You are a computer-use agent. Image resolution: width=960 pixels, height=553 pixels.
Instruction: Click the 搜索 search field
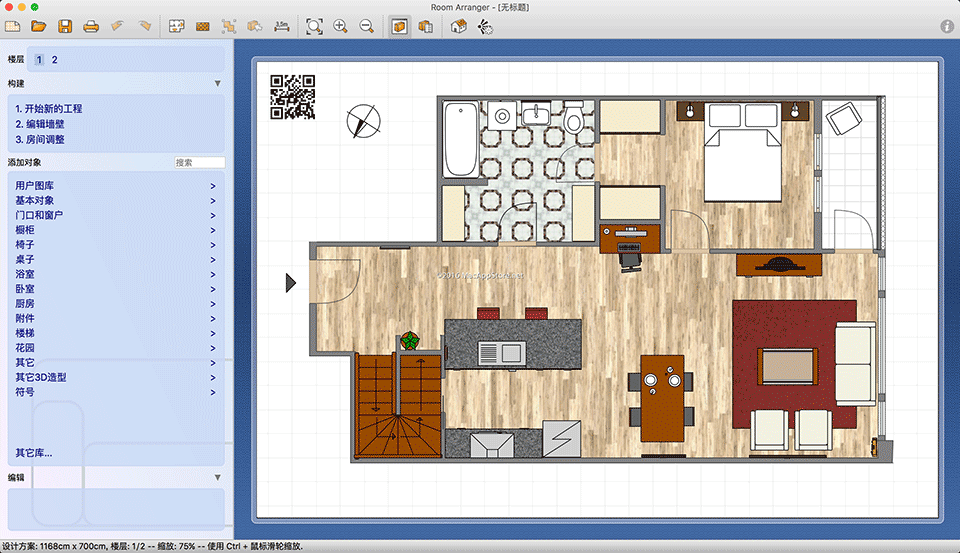(x=199, y=162)
